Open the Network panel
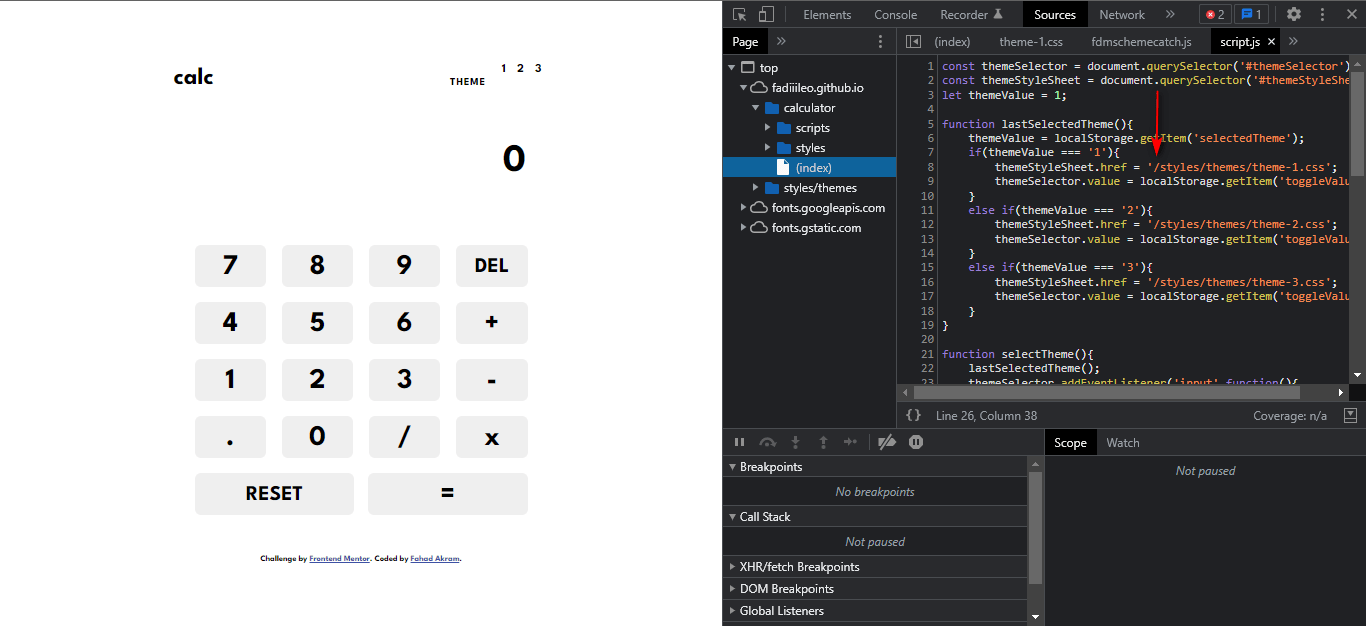Image resolution: width=1366 pixels, height=626 pixels. 1122,14
